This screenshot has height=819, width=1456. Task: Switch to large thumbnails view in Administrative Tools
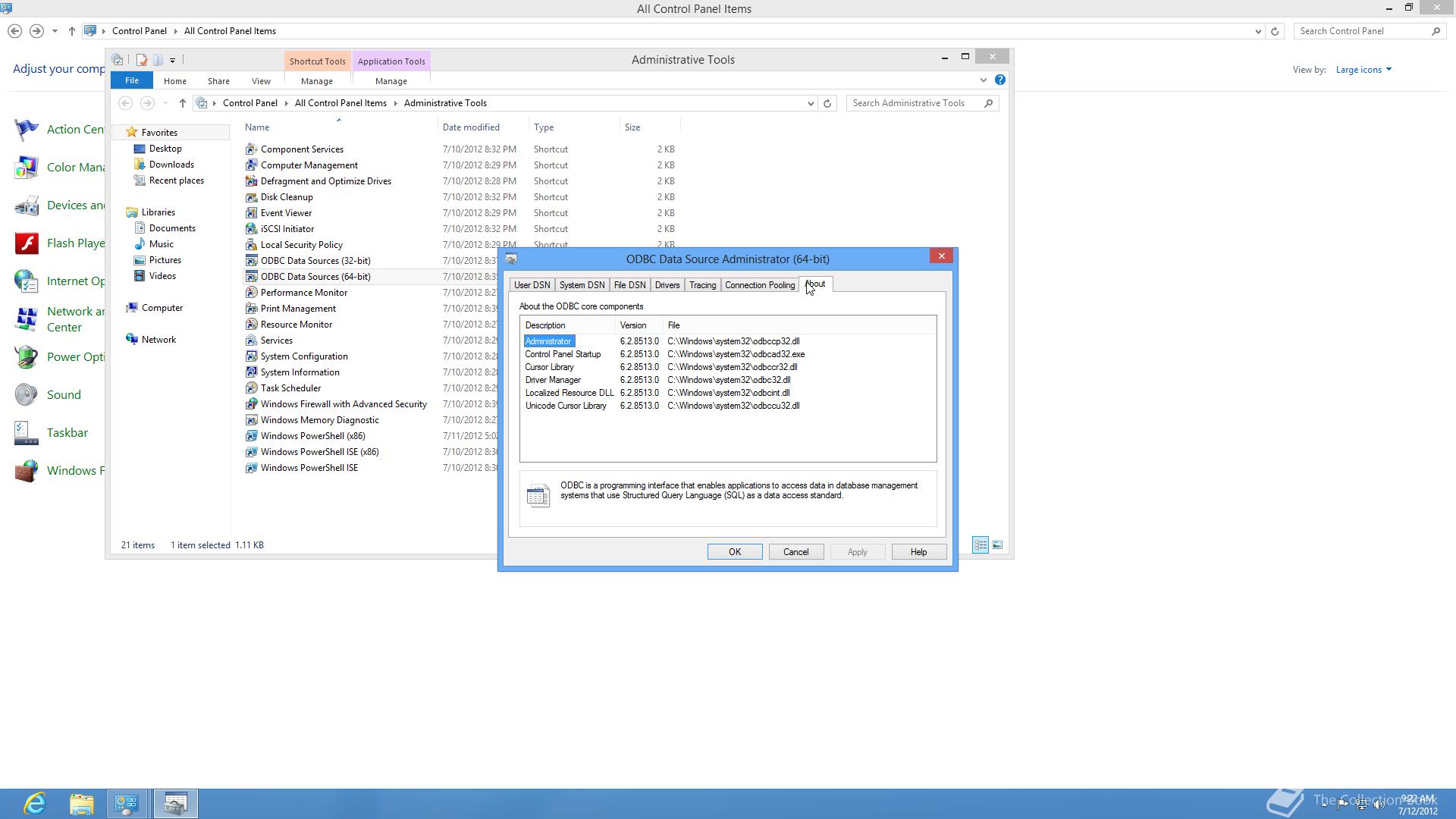coord(997,544)
